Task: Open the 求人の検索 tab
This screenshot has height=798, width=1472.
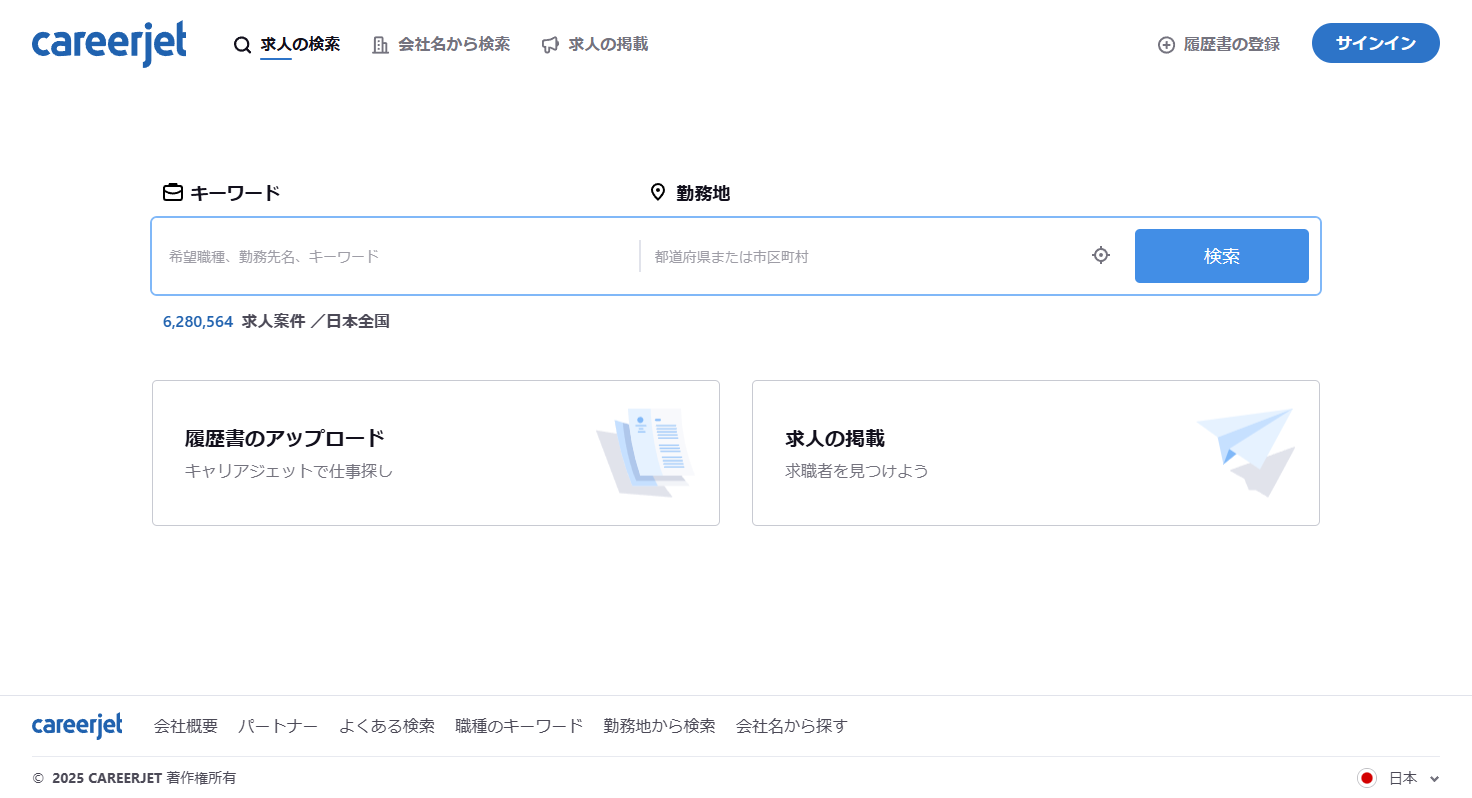Action: point(300,45)
